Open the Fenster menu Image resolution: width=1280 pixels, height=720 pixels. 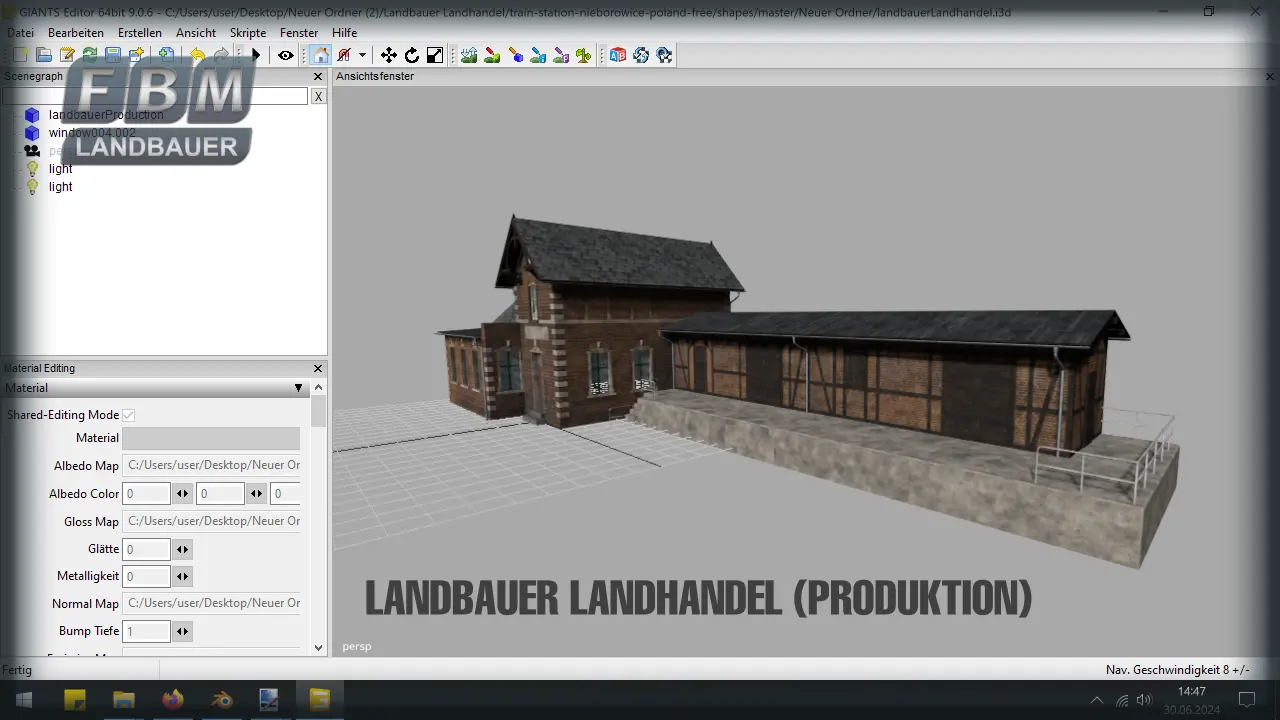(x=299, y=33)
